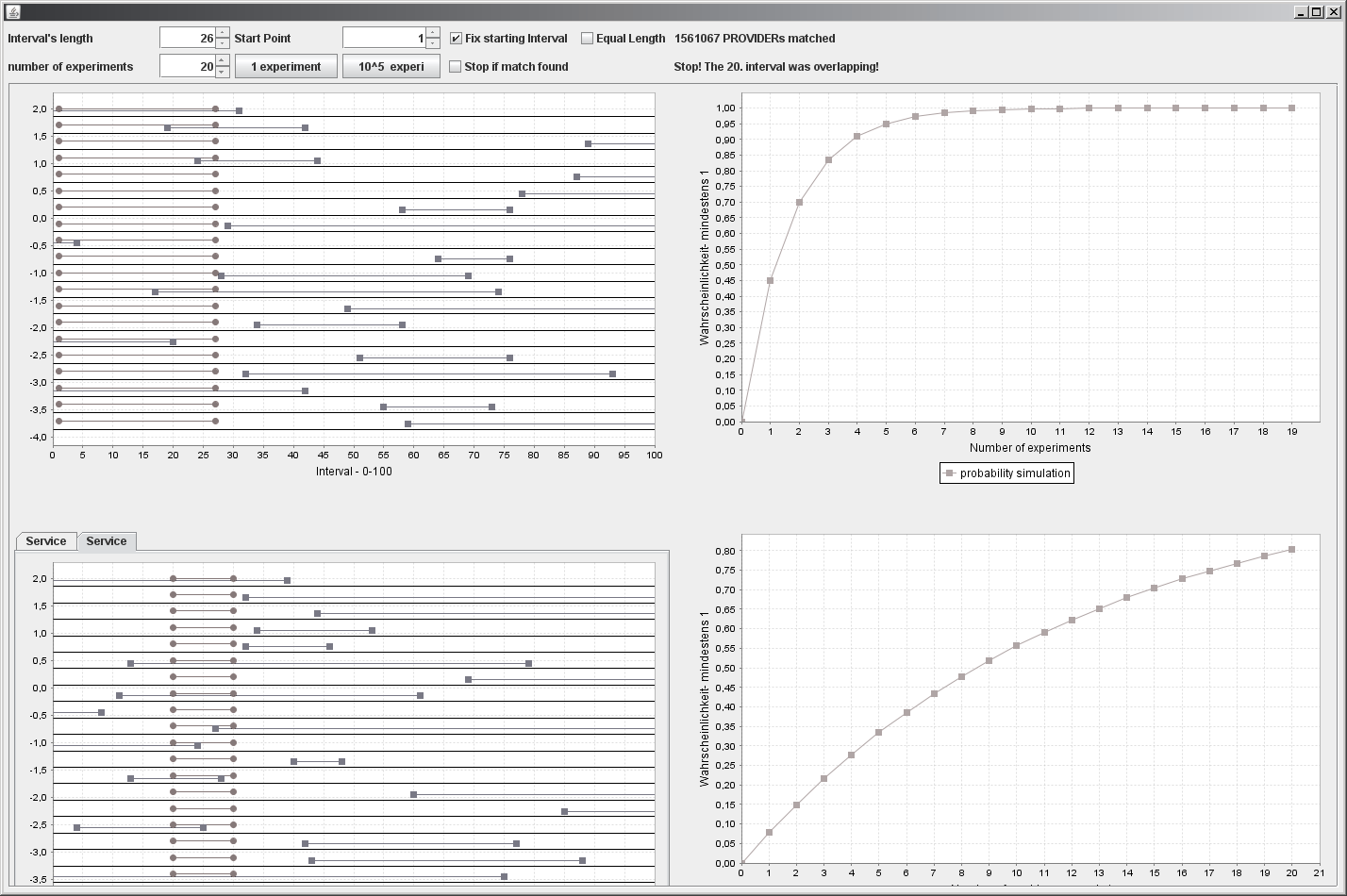
Task: Tick the Stop if match found option
Action: point(456,67)
